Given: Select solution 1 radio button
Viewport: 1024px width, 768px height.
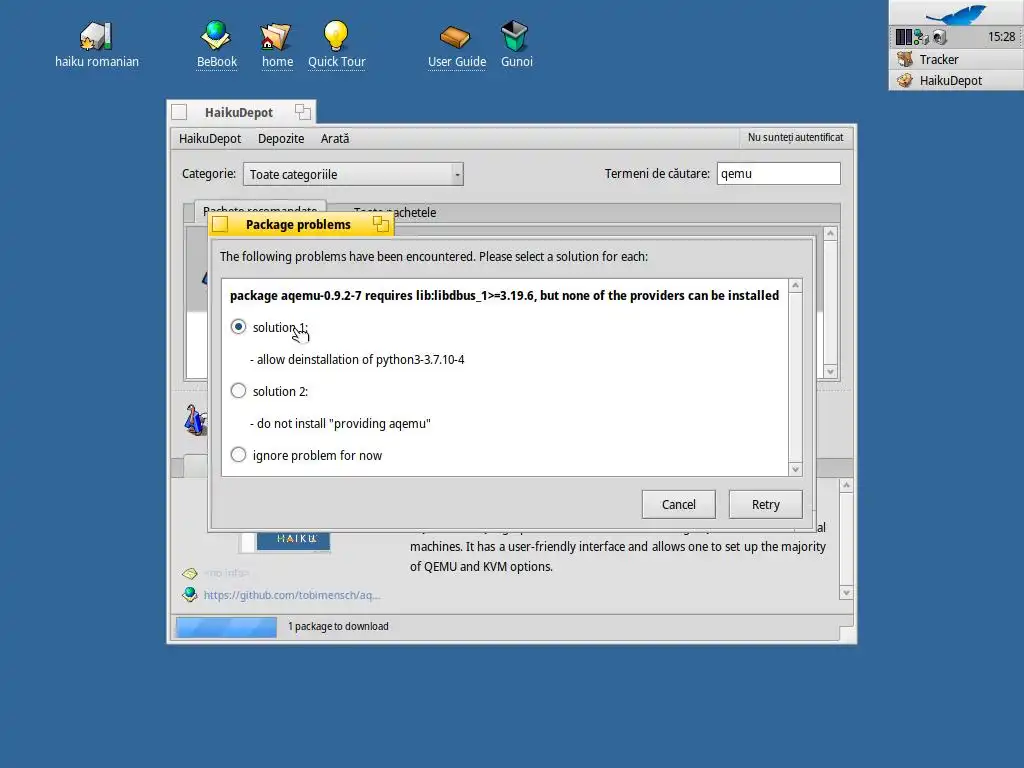Looking at the screenshot, I should click(238, 327).
